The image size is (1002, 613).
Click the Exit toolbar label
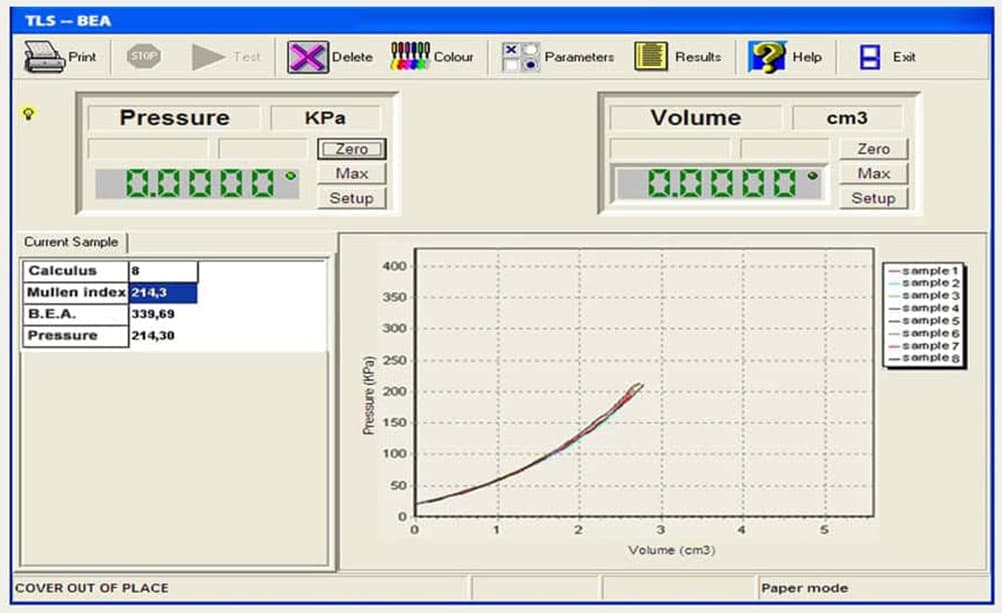904,57
